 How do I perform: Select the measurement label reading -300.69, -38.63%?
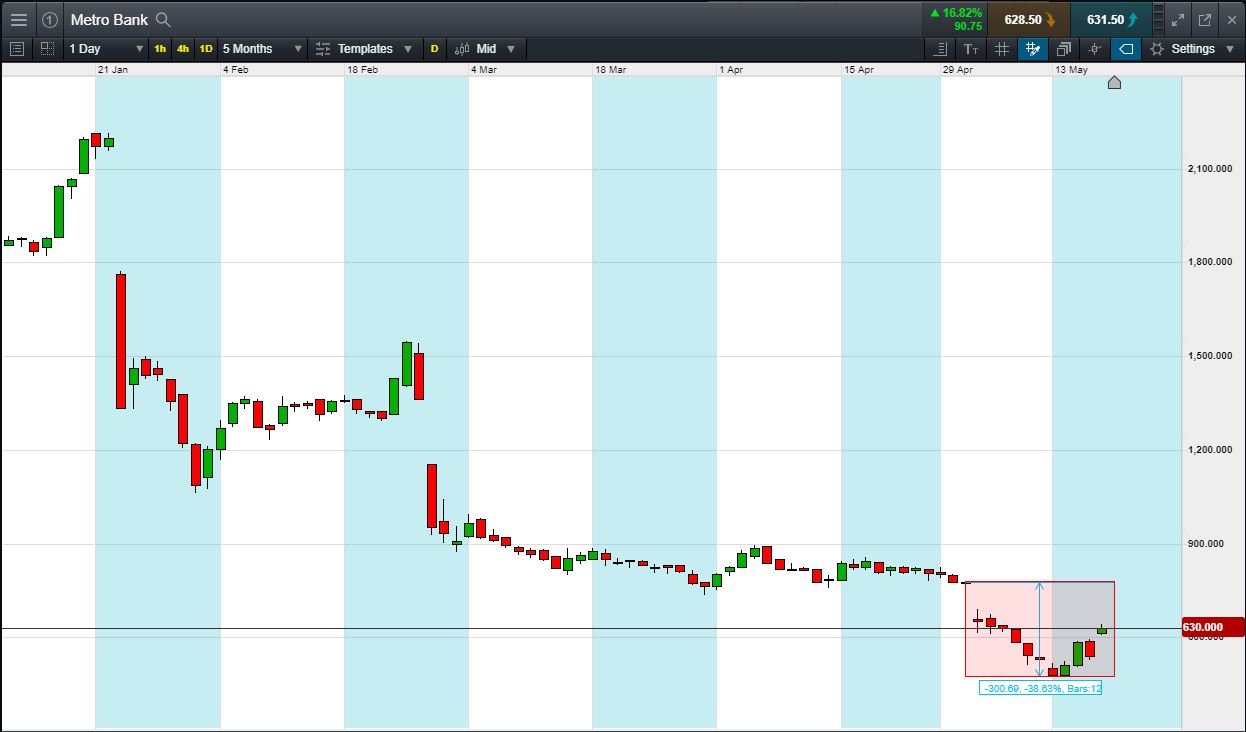click(1040, 688)
